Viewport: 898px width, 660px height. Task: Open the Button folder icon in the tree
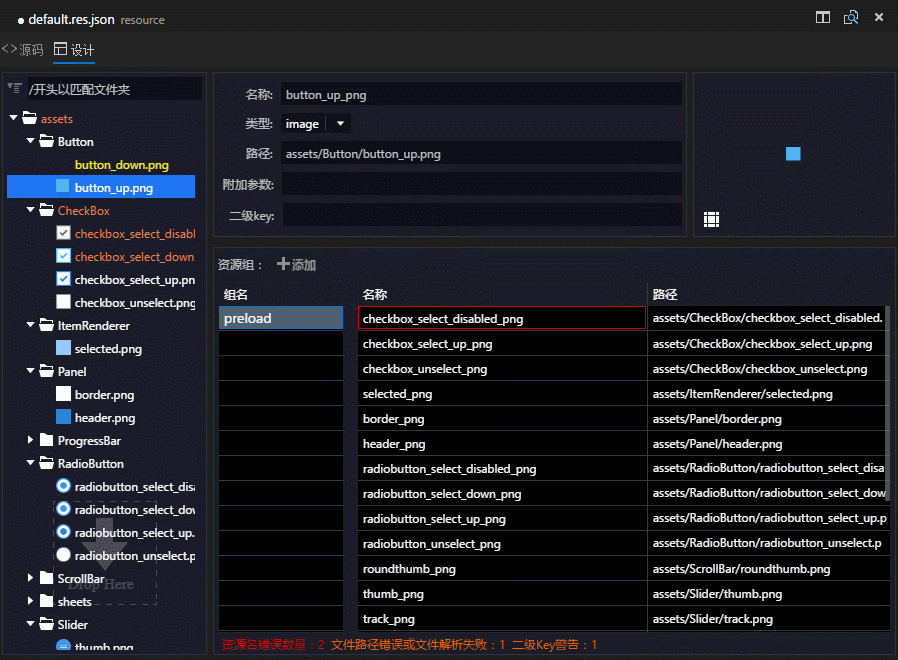pos(46,139)
